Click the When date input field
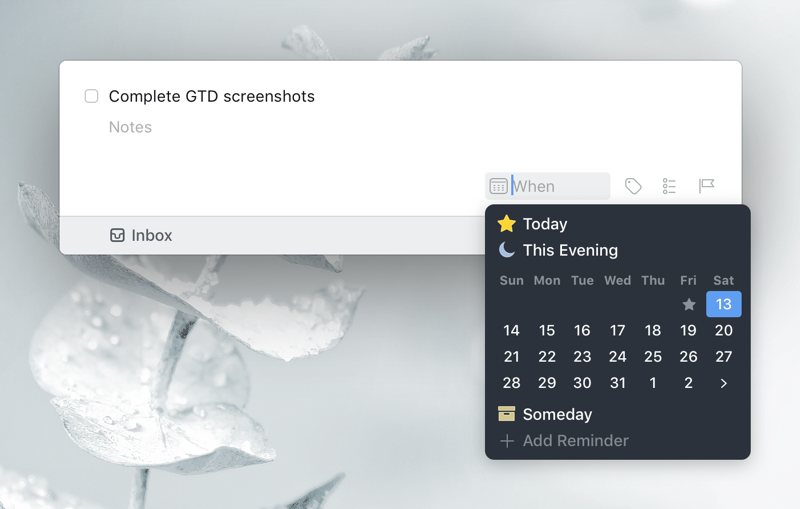The image size is (800, 509). [547, 186]
